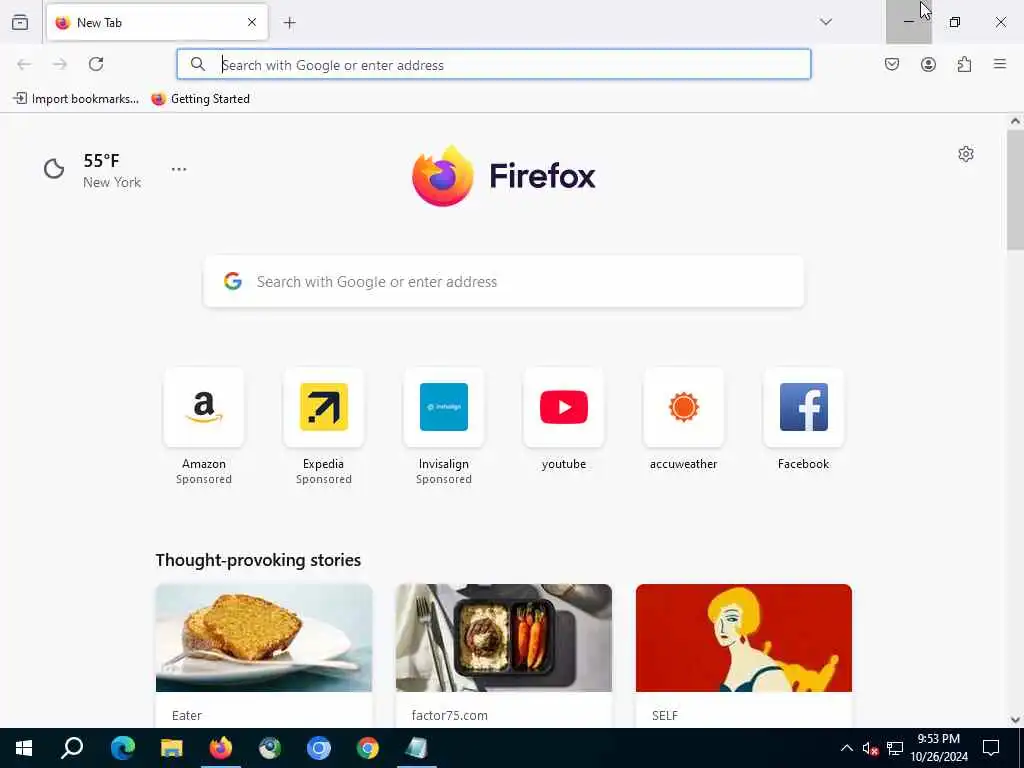
Task: Open weather widget options menu
Action: [x=179, y=169]
